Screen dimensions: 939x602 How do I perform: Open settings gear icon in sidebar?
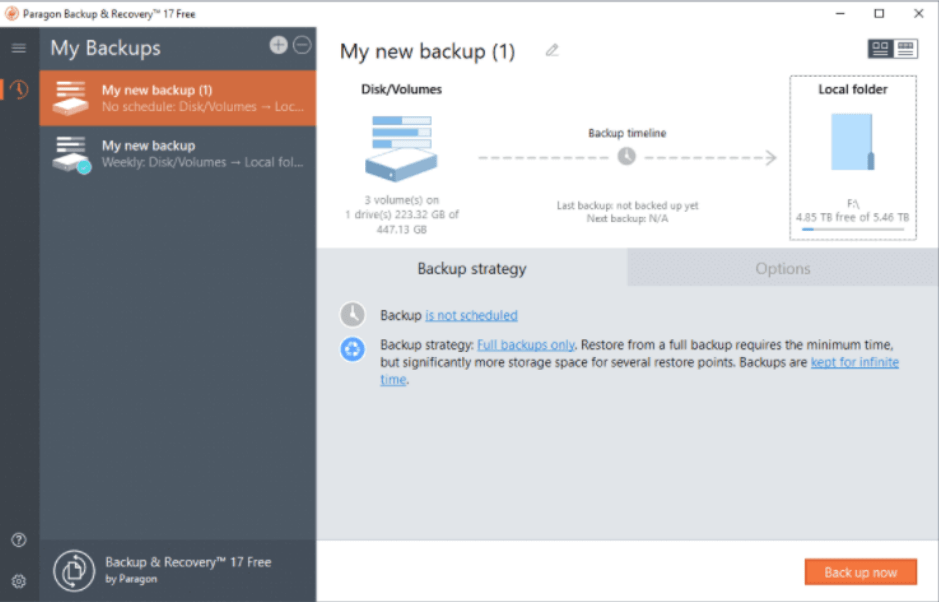pos(18,580)
